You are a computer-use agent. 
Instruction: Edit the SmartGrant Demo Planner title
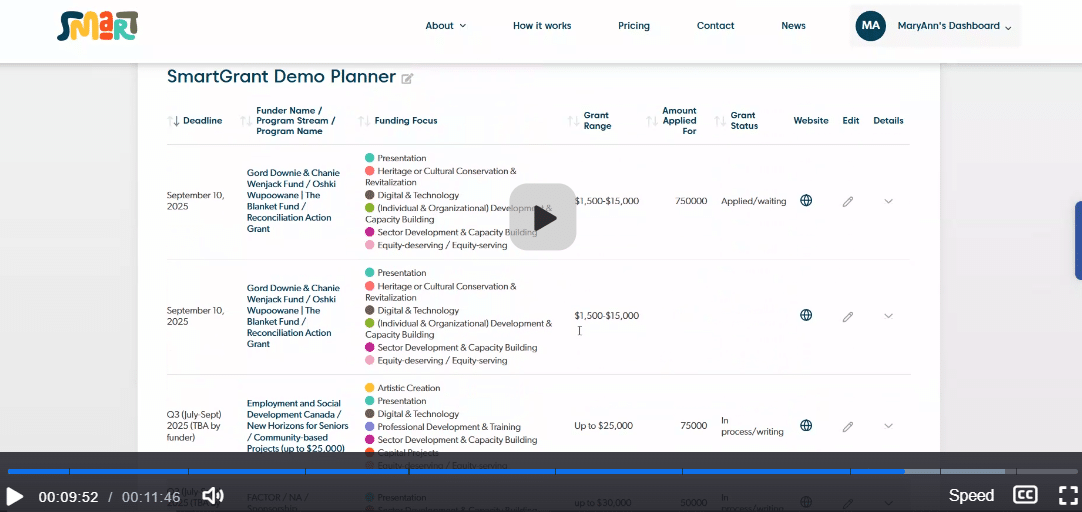tap(407, 79)
